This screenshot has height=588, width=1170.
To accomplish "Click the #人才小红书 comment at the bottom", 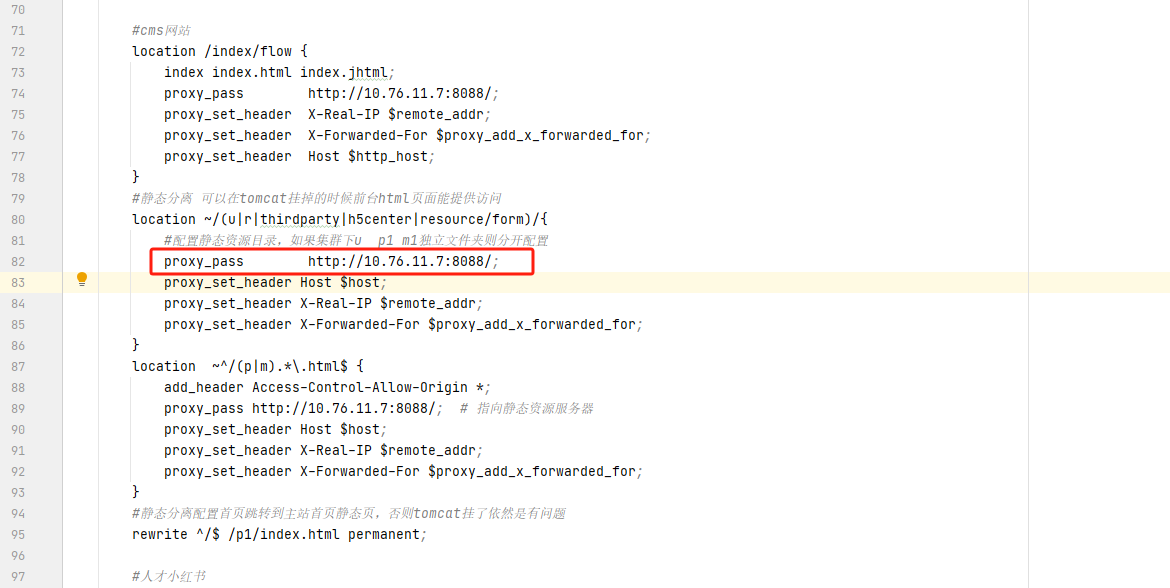I will pos(168,576).
